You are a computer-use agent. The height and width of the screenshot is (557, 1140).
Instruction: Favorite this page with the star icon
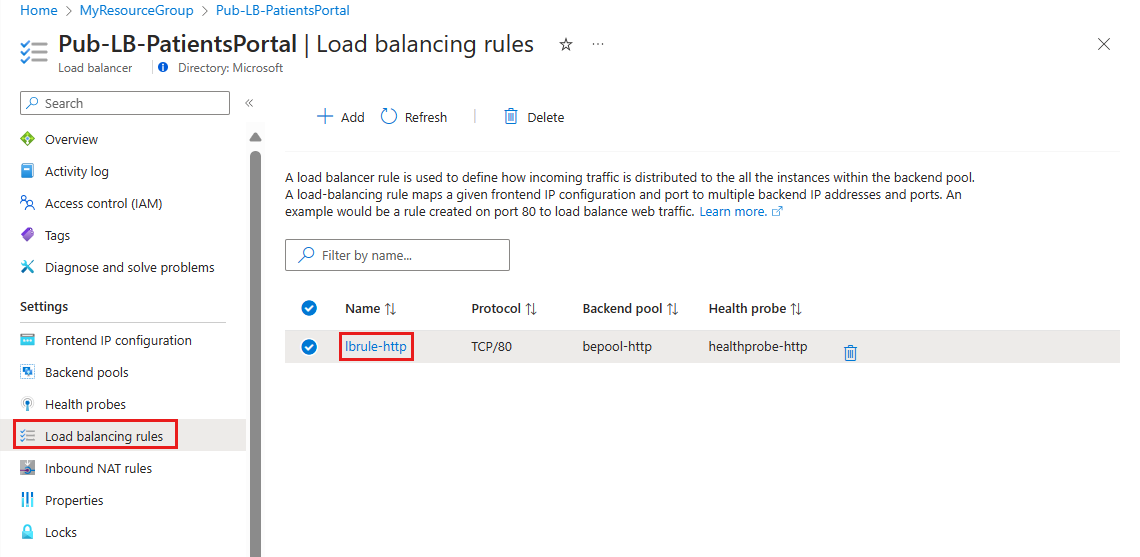click(x=566, y=45)
